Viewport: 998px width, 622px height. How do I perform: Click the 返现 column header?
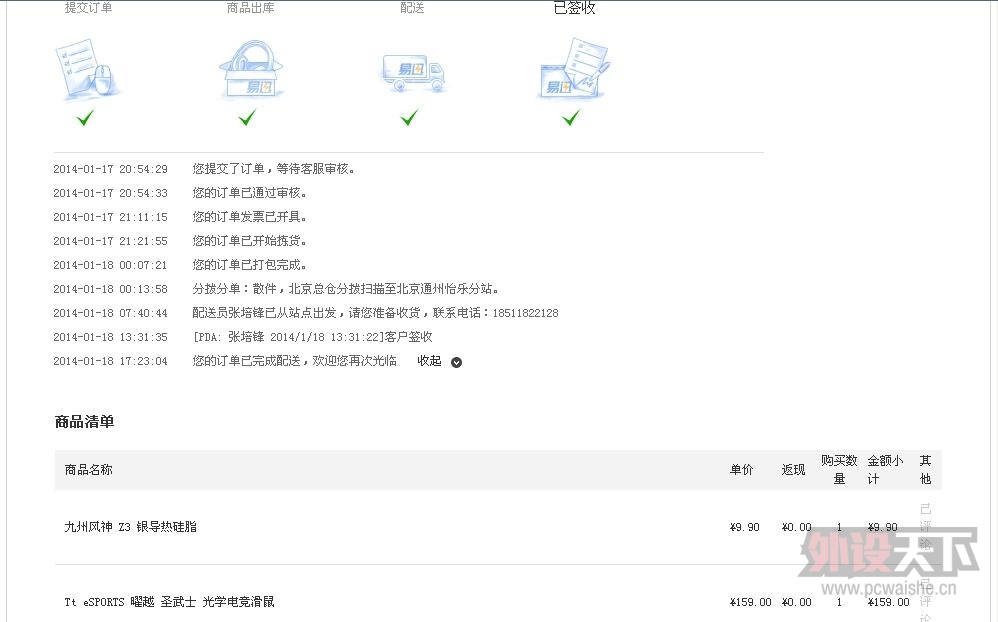pyautogui.click(x=793, y=470)
